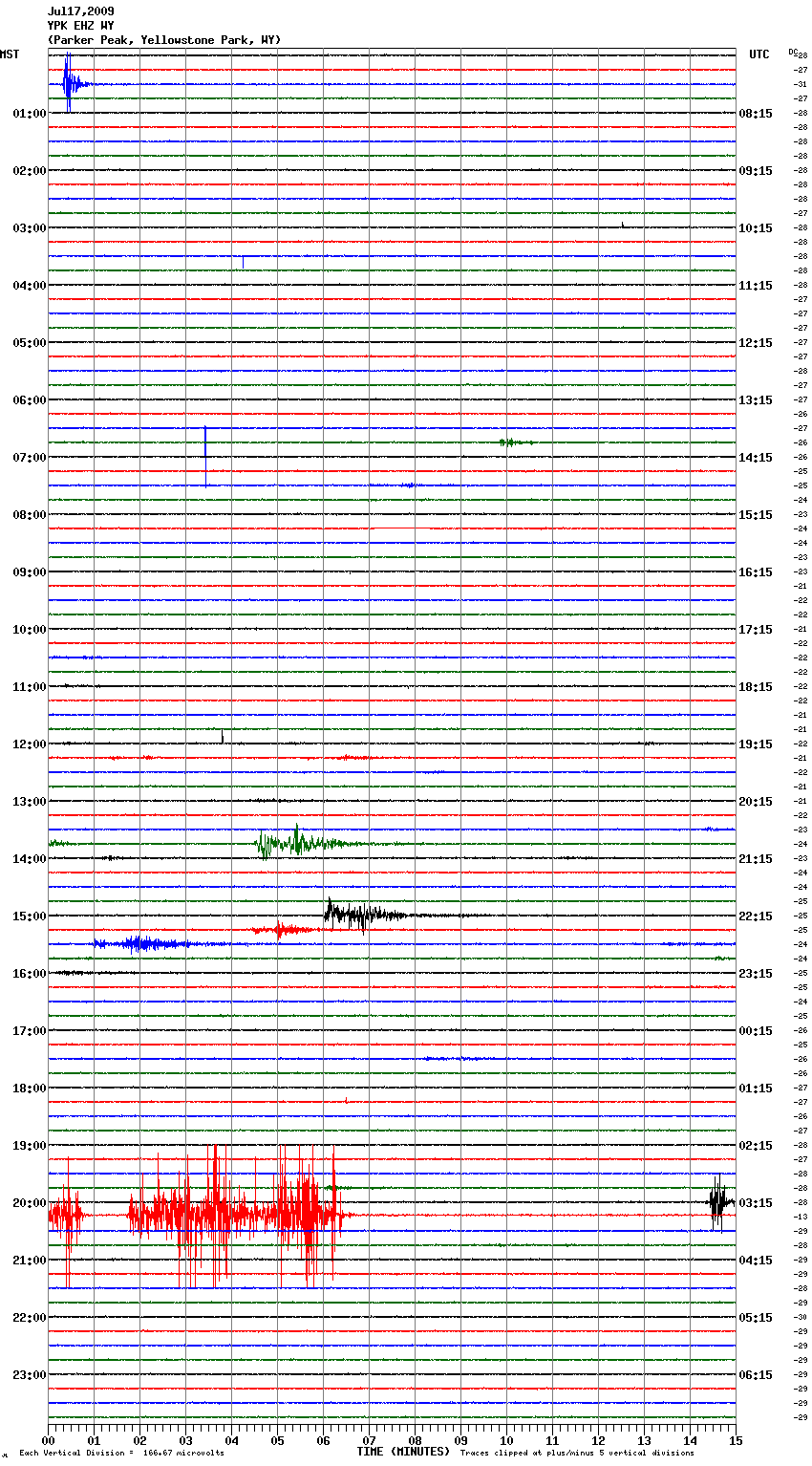The width and height of the screenshot is (812, 1466).
Task: Select the 12:00 MST time label
Action: (29, 744)
